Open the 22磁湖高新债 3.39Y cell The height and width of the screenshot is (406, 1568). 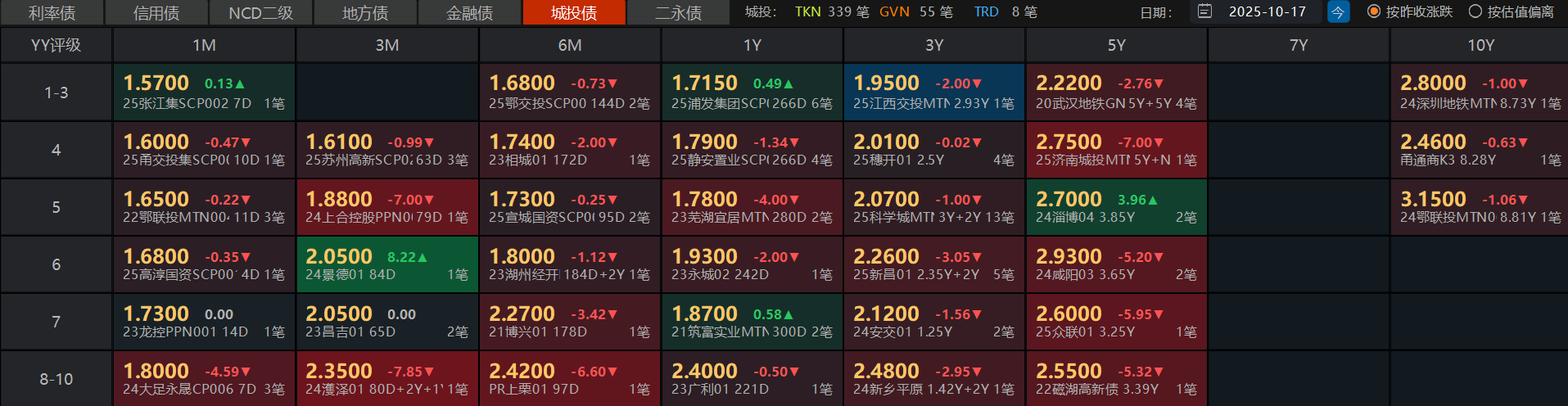pyautogui.click(x=1117, y=379)
